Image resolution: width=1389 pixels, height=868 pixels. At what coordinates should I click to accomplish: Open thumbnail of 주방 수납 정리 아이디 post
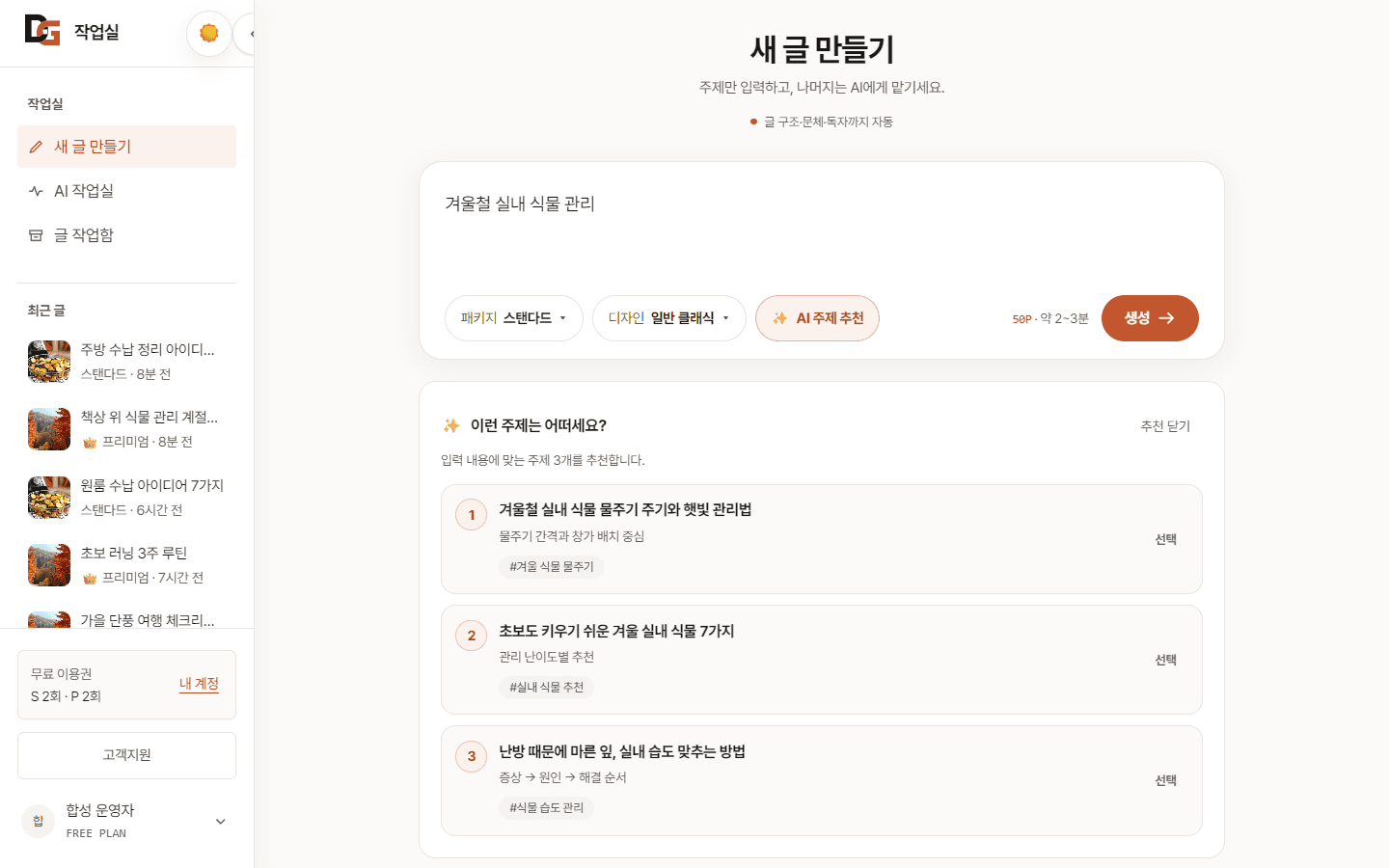click(x=49, y=362)
